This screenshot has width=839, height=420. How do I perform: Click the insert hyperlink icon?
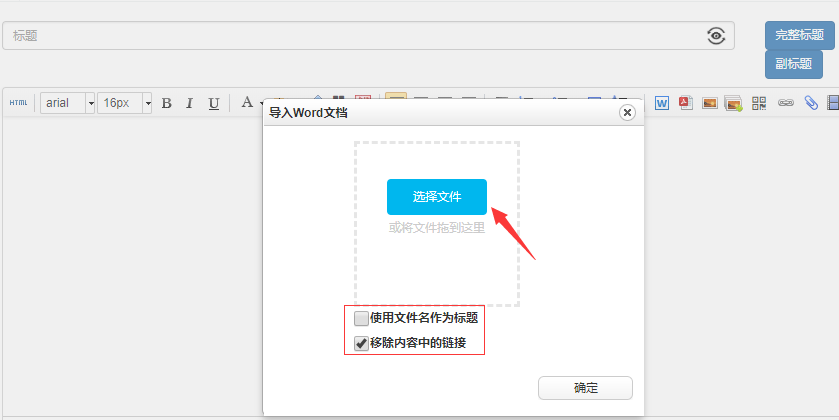[786, 103]
